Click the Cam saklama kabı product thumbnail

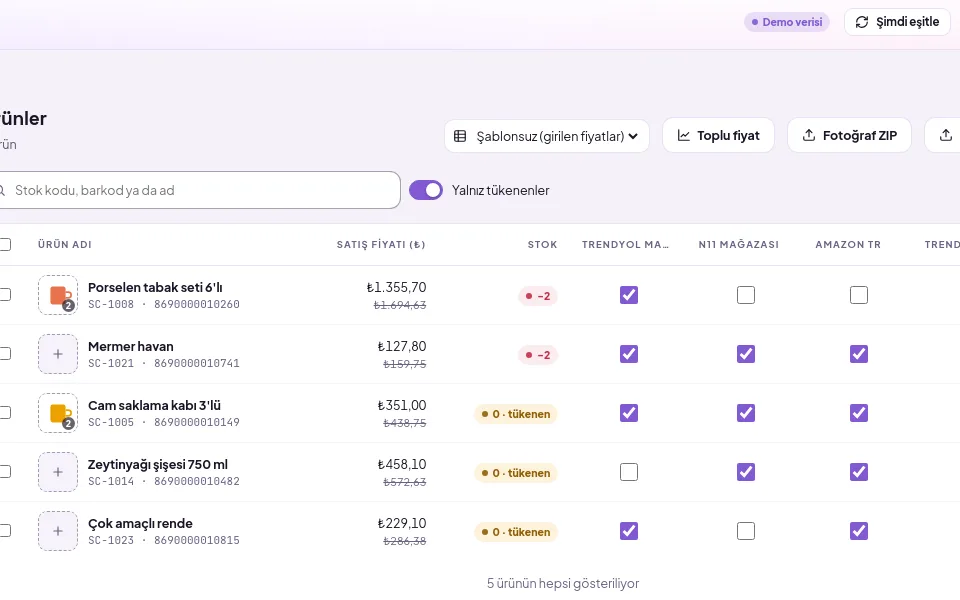58,413
